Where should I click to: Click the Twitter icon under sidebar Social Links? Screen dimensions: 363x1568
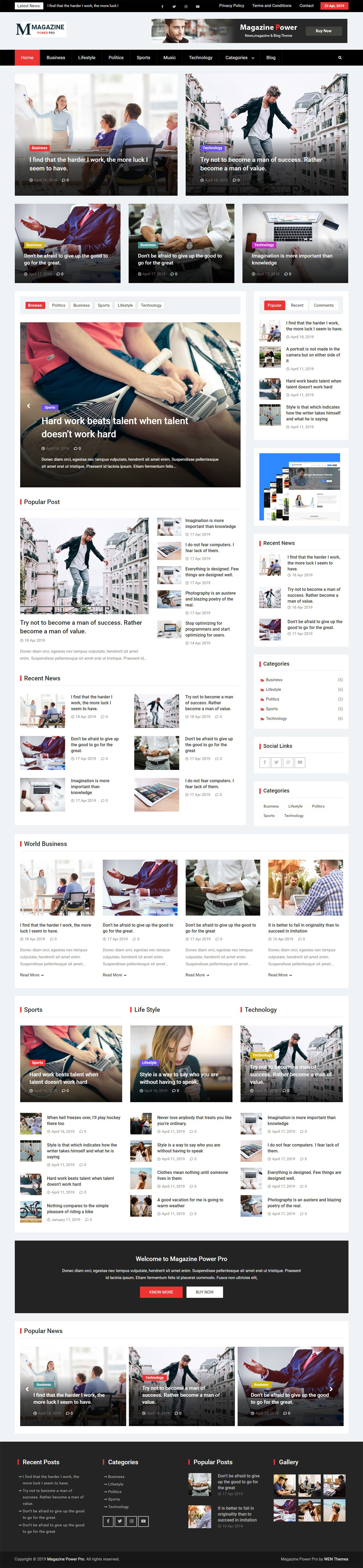(277, 762)
